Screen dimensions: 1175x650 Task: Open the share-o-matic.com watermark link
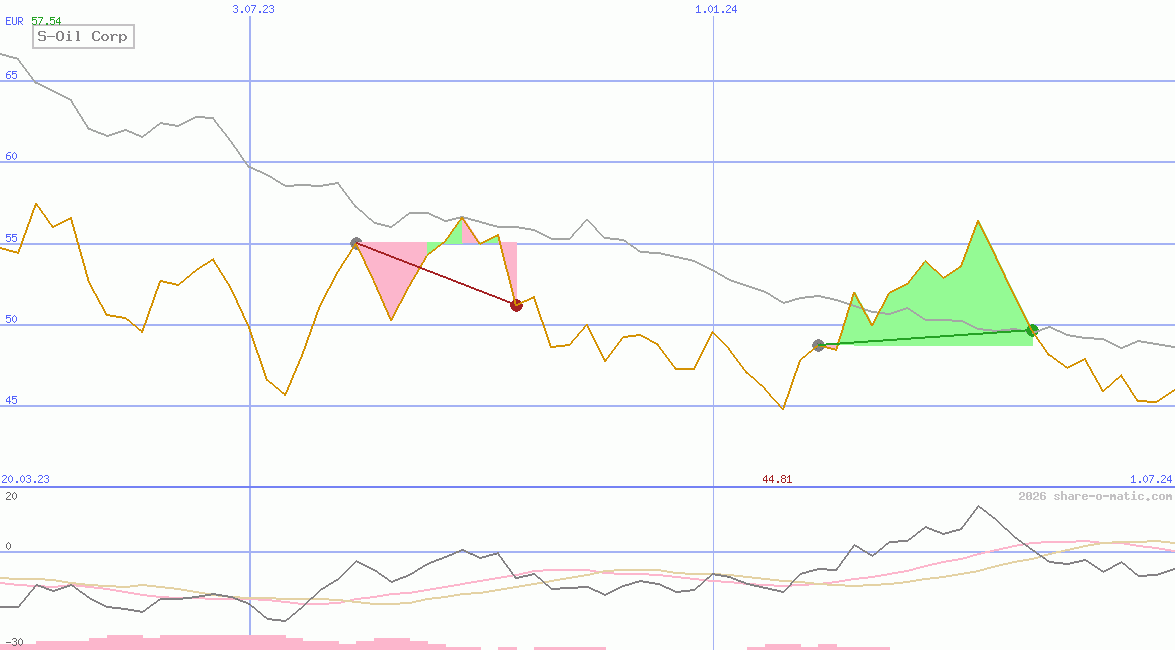[1095, 496]
